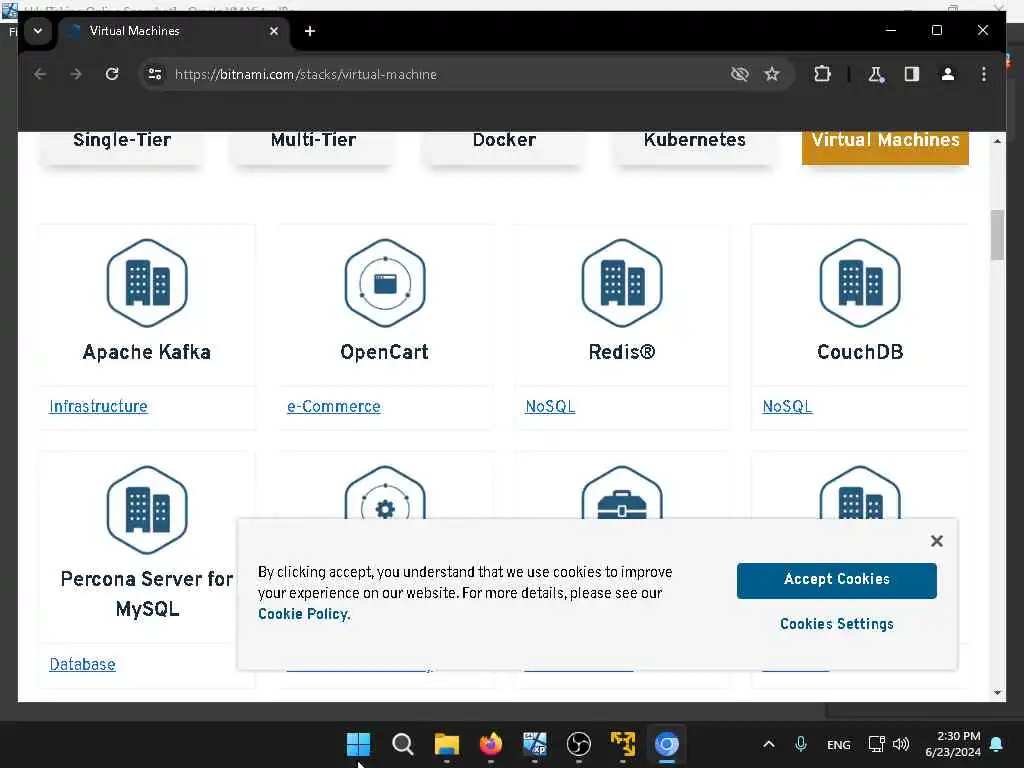Image resolution: width=1024 pixels, height=768 pixels.
Task: Click the CouchDB title
Action: point(860,353)
